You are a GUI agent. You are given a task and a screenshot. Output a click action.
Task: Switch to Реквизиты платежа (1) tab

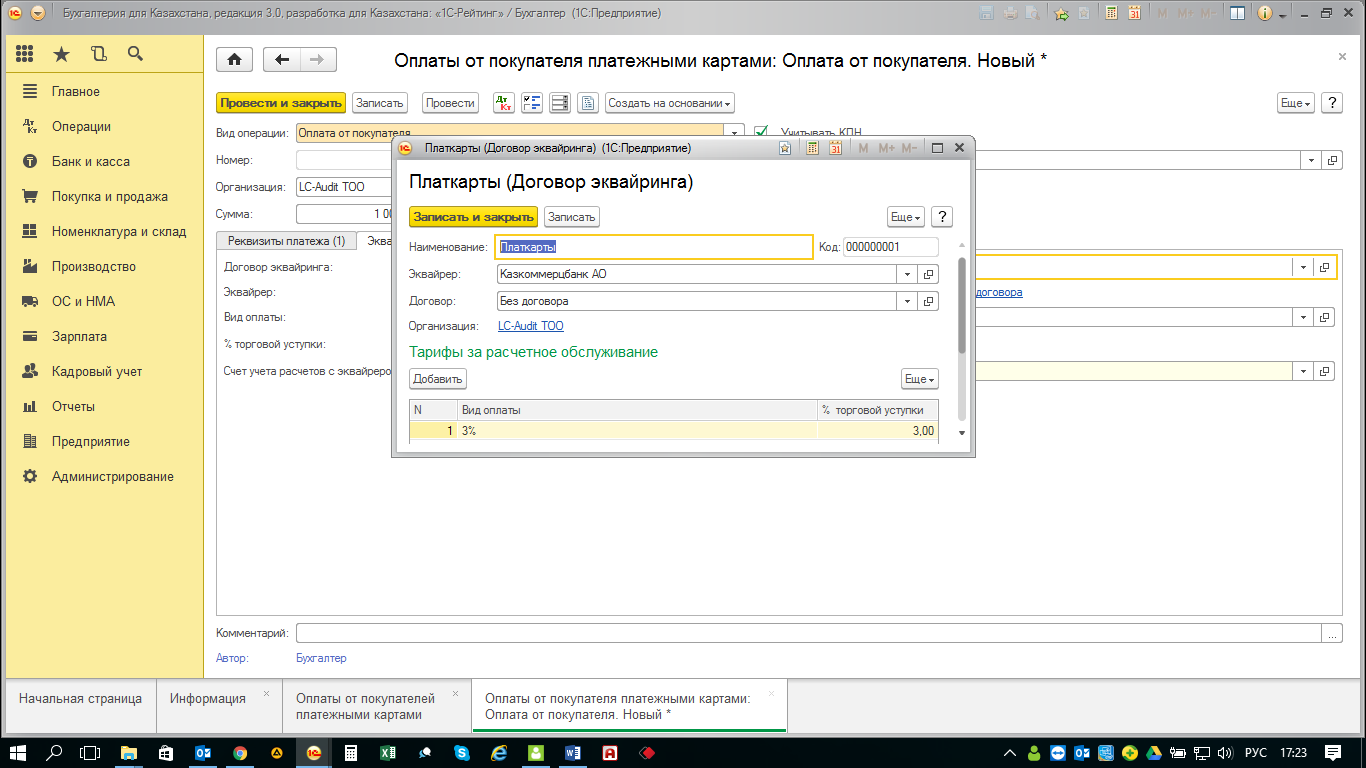286,241
